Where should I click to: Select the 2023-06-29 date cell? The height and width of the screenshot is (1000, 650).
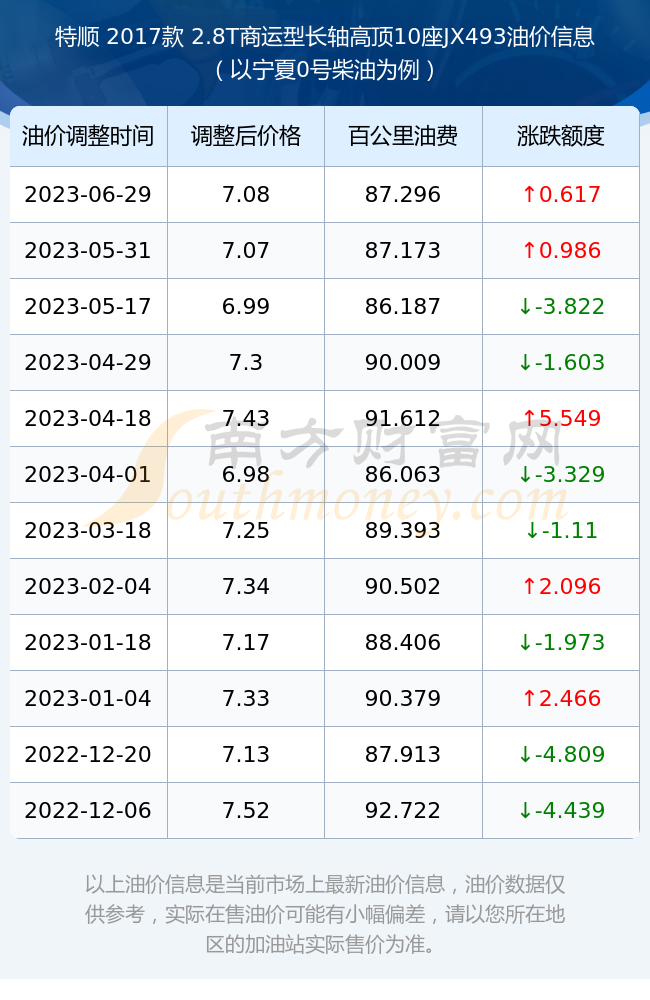[x=88, y=195]
